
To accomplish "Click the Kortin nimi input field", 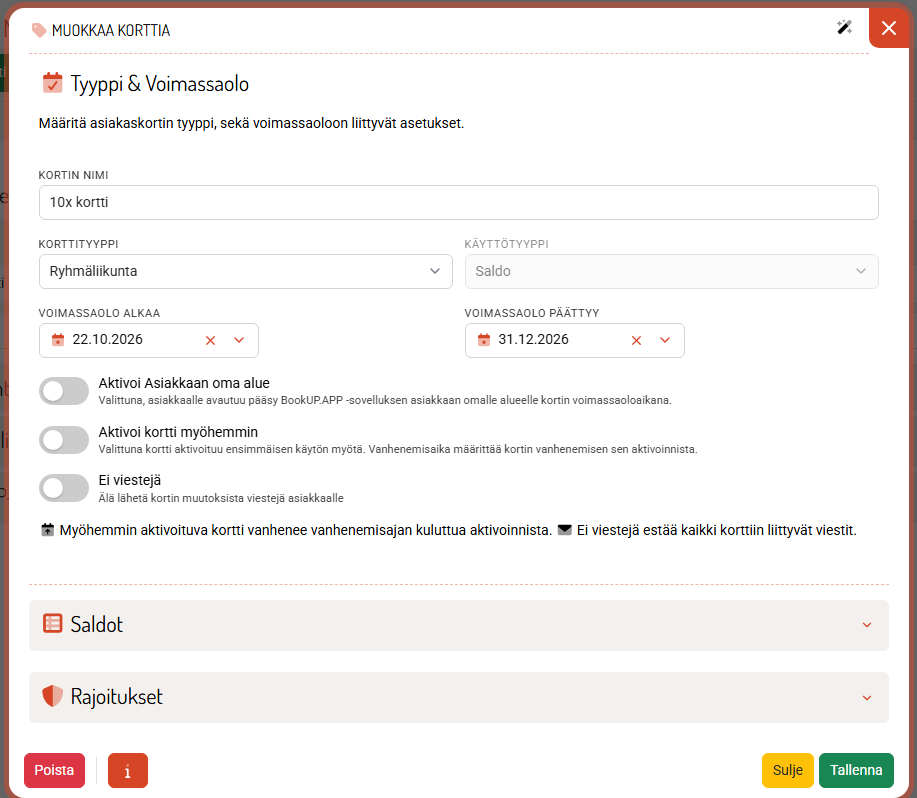I will [458, 202].
